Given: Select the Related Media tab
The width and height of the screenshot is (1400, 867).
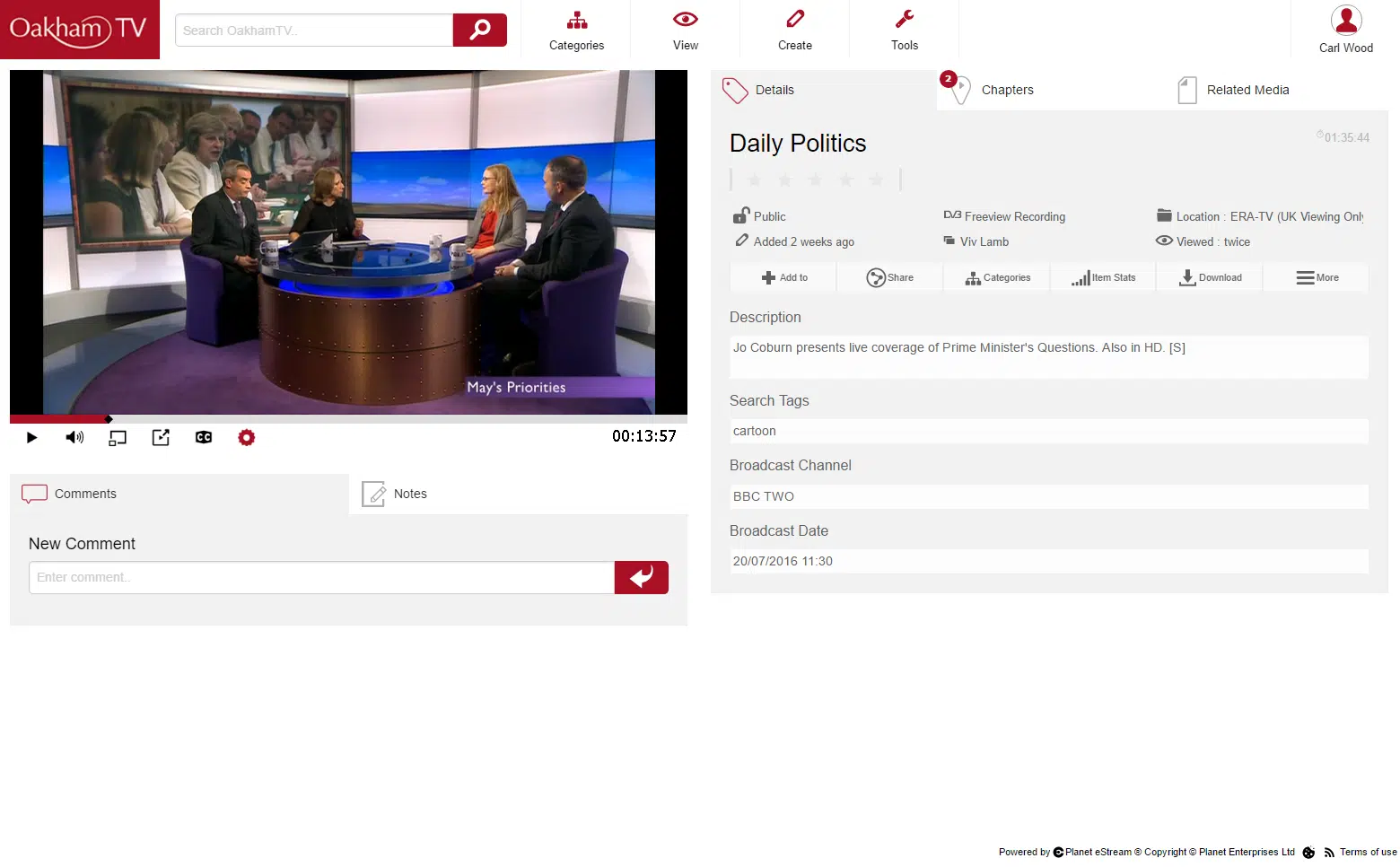Looking at the screenshot, I should [x=1276, y=90].
